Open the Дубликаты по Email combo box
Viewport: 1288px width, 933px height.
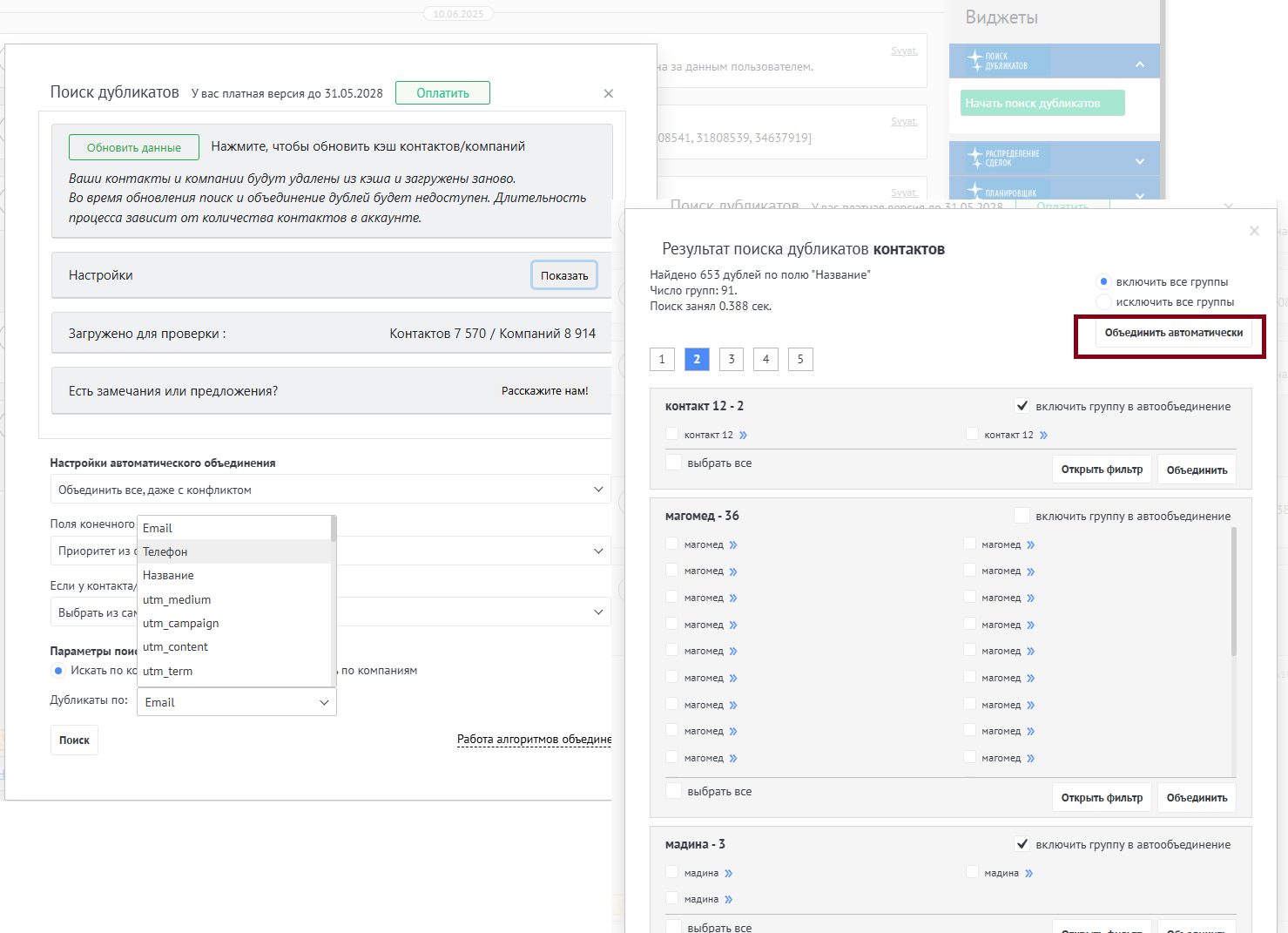coord(237,702)
